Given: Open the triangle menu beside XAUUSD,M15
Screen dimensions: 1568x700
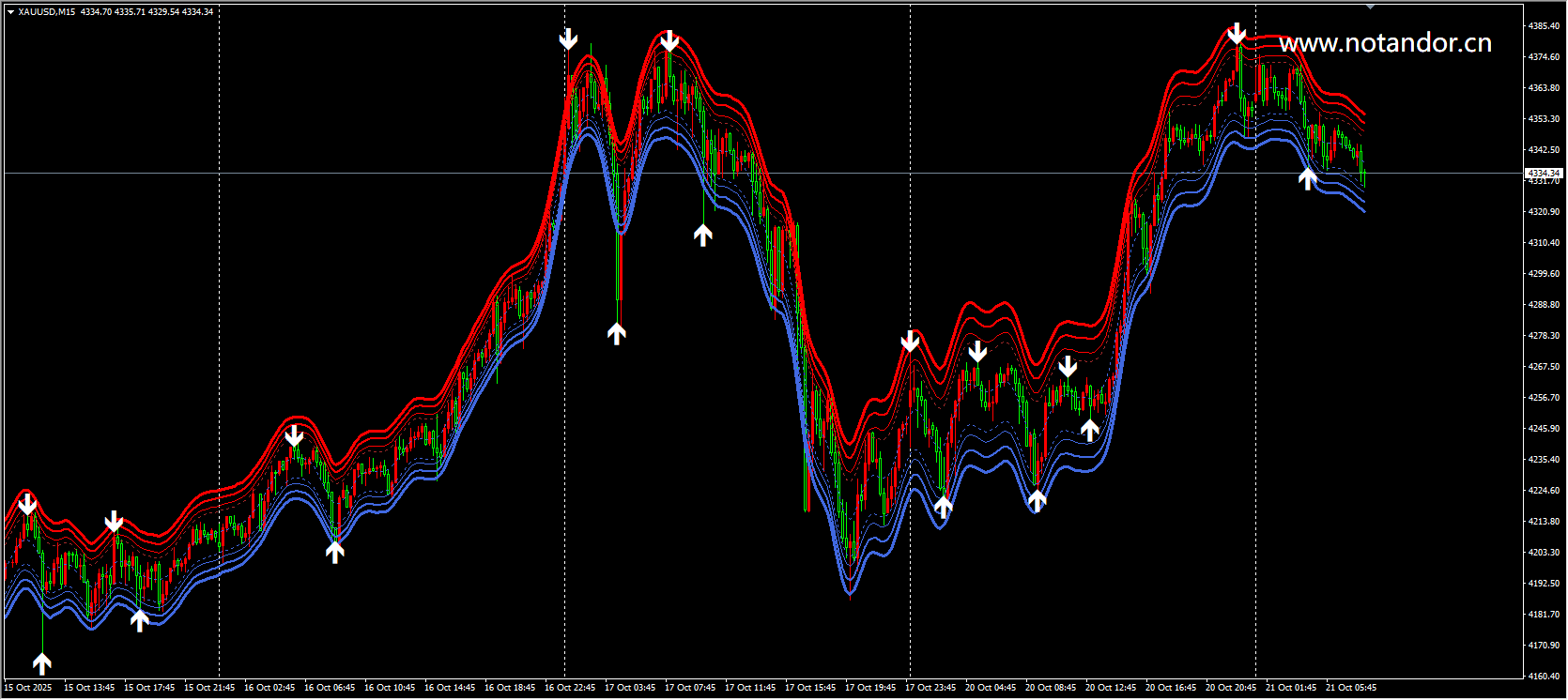Looking at the screenshot, I should pos(11,12).
